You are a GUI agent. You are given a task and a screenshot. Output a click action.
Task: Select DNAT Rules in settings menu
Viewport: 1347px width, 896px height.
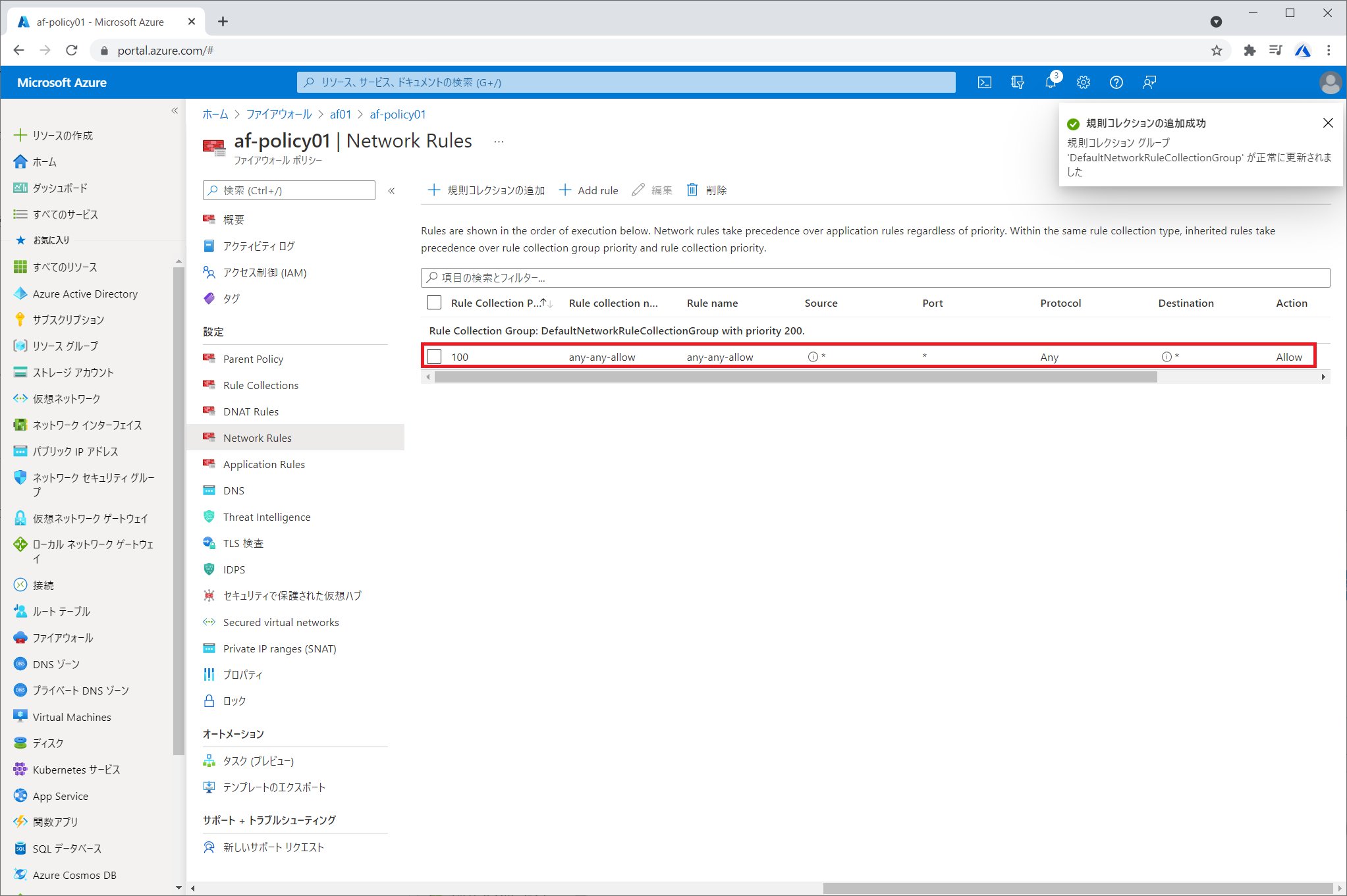point(250,411)
